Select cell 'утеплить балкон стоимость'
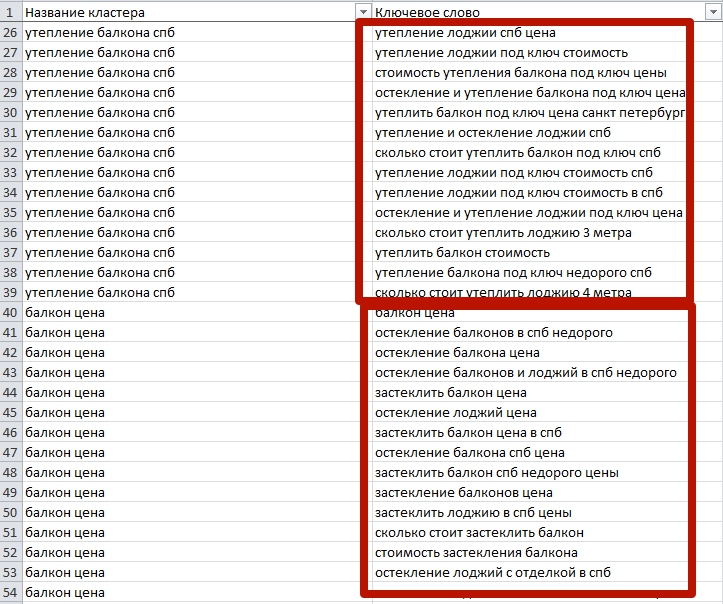Image resolution: width=723 pixels, height=604 pixels. point(546,252)
